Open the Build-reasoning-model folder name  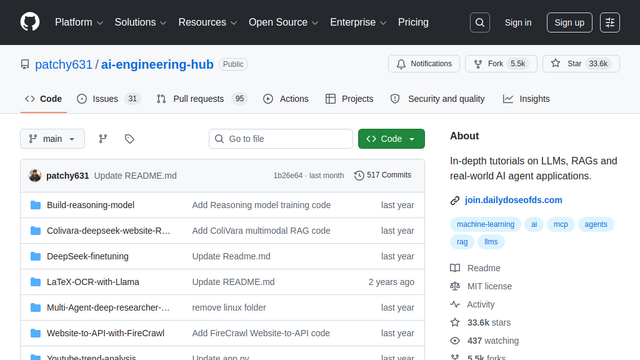tap(91, 205)
